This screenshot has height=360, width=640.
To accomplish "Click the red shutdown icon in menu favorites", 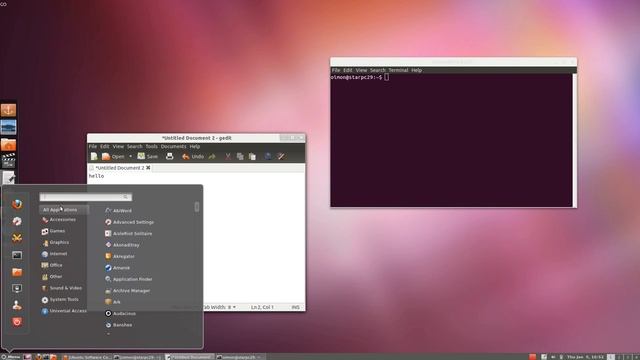I will point(17,322).
